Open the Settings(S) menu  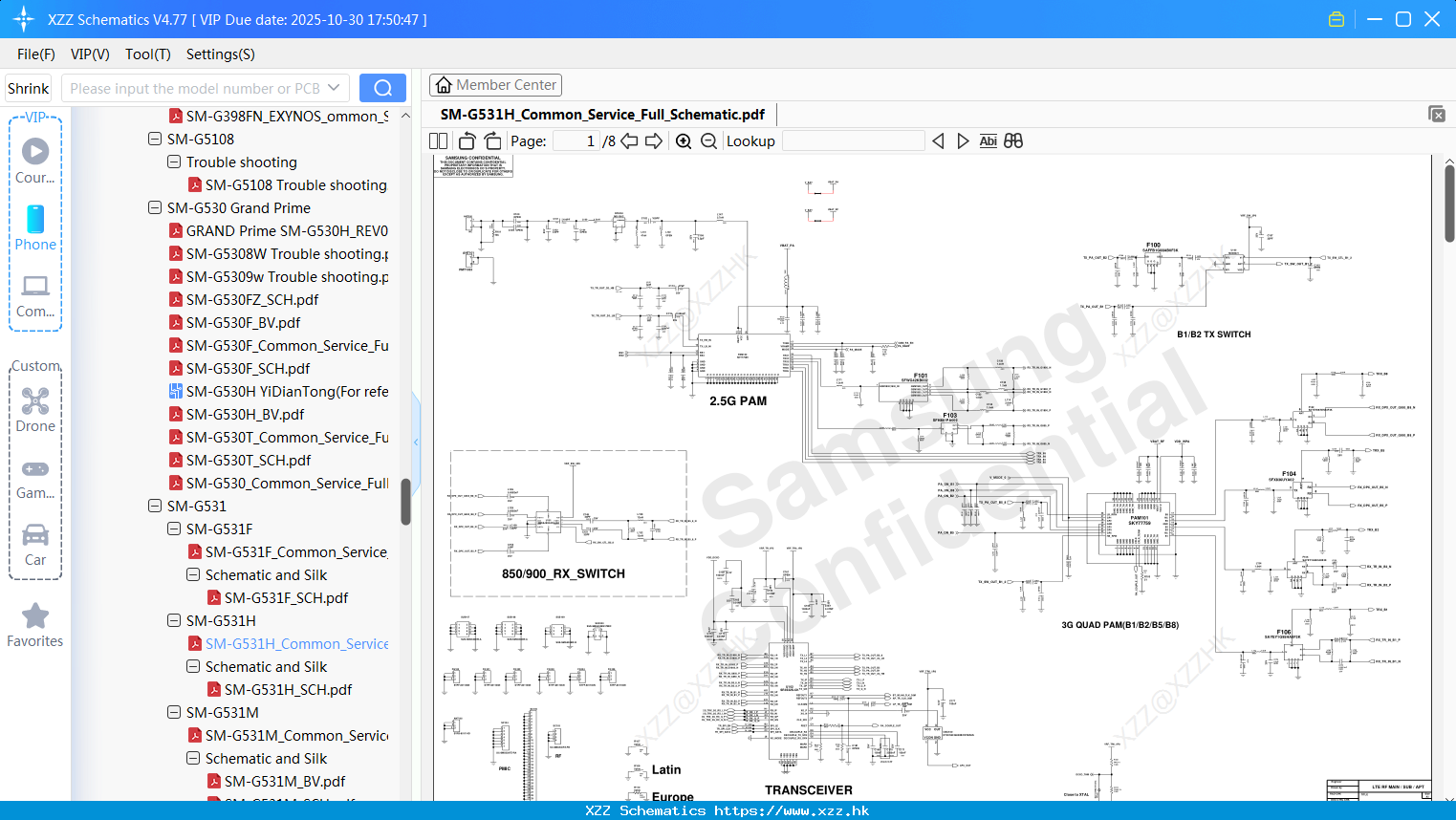[221, 54]
